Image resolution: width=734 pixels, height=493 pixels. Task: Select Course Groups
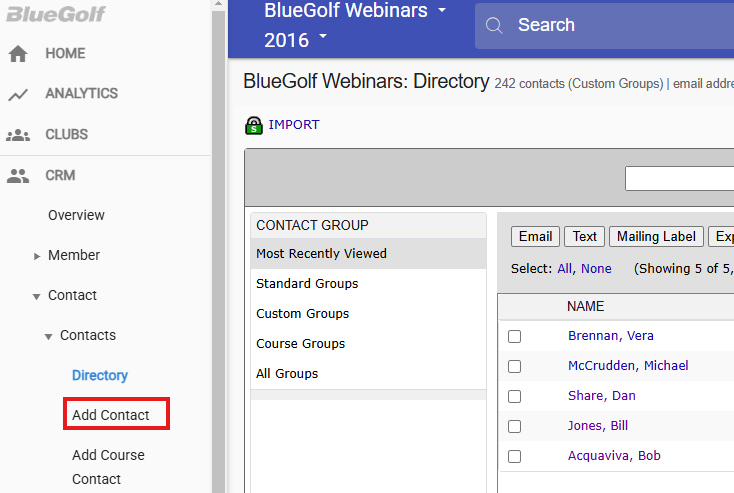(368, 344)
